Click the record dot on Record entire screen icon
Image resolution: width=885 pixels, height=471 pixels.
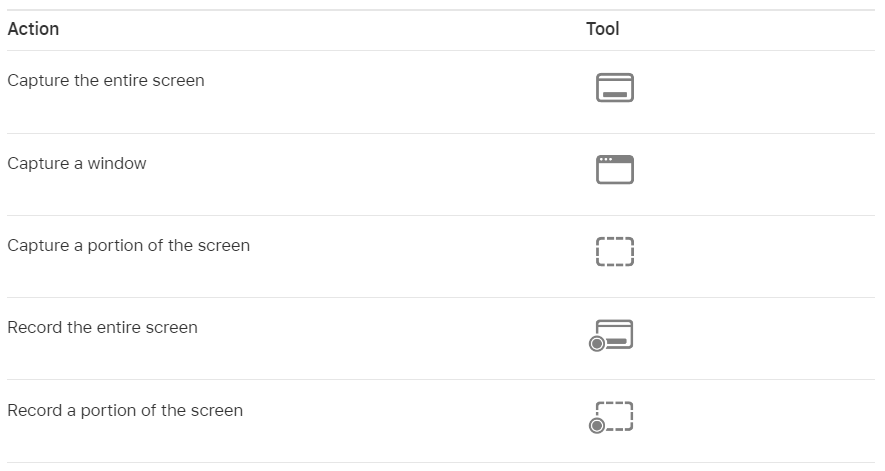(x=597, y=343)
